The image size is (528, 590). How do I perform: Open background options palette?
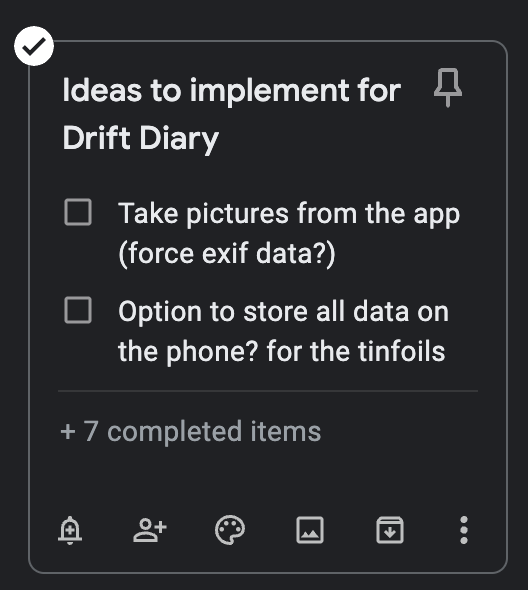230,530
